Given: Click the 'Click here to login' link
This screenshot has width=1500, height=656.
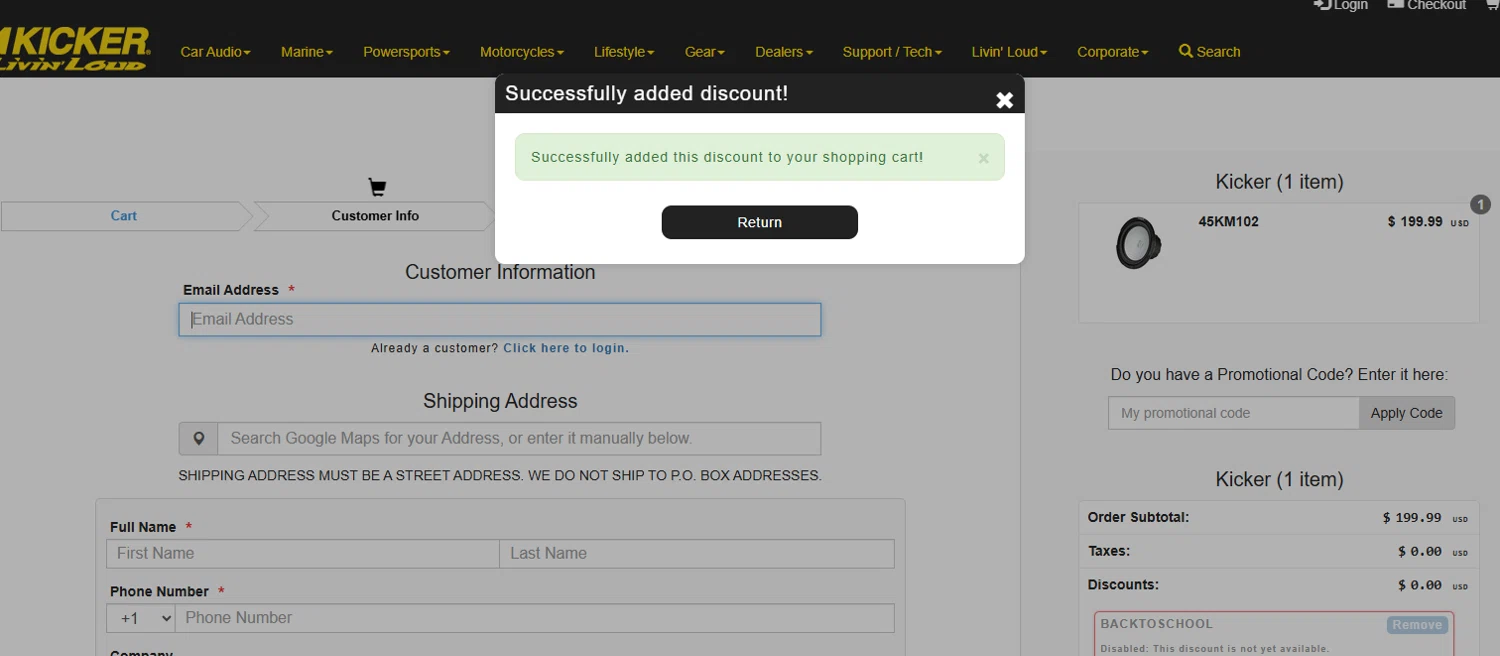Looking at the screenshot, I should point(566,348).
